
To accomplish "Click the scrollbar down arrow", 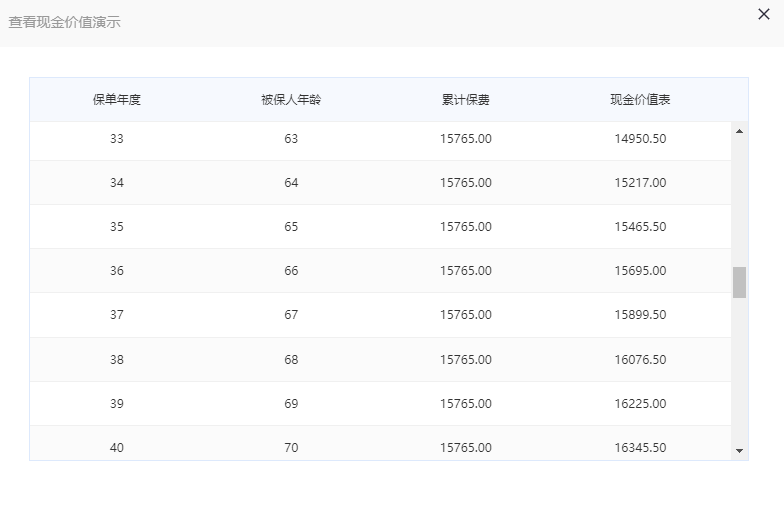I will tap(740, 451).
